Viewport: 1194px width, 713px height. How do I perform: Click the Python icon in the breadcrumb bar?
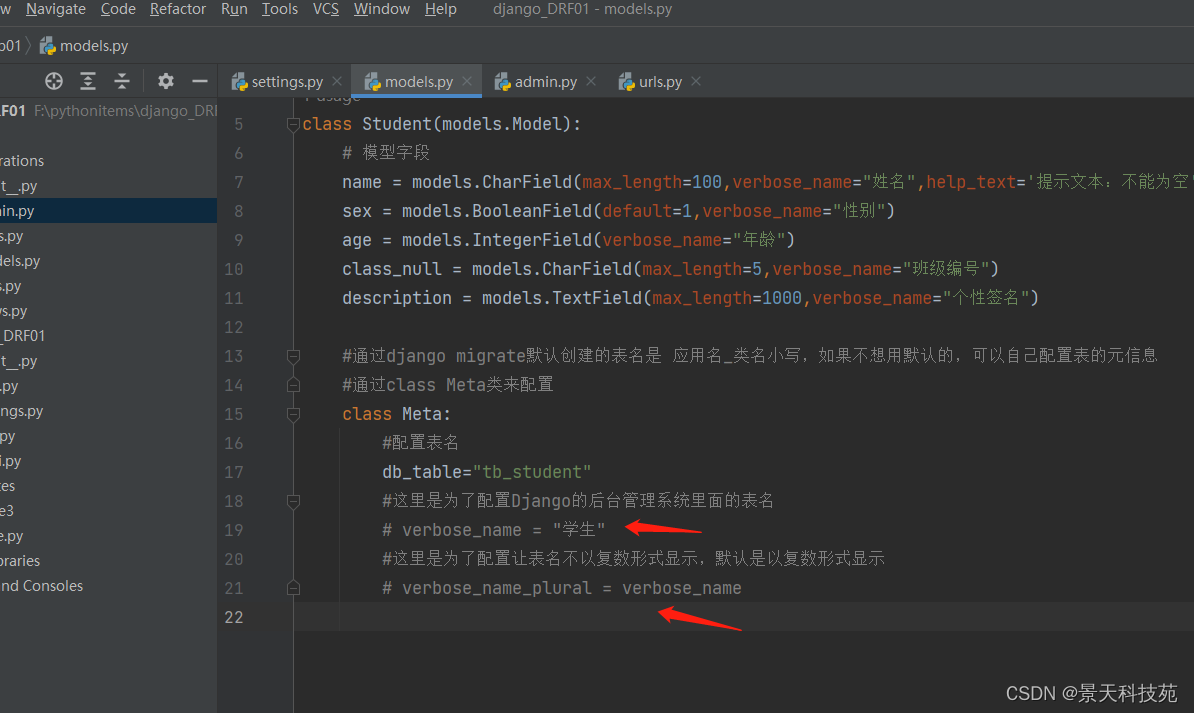click(x=46, y=45)
